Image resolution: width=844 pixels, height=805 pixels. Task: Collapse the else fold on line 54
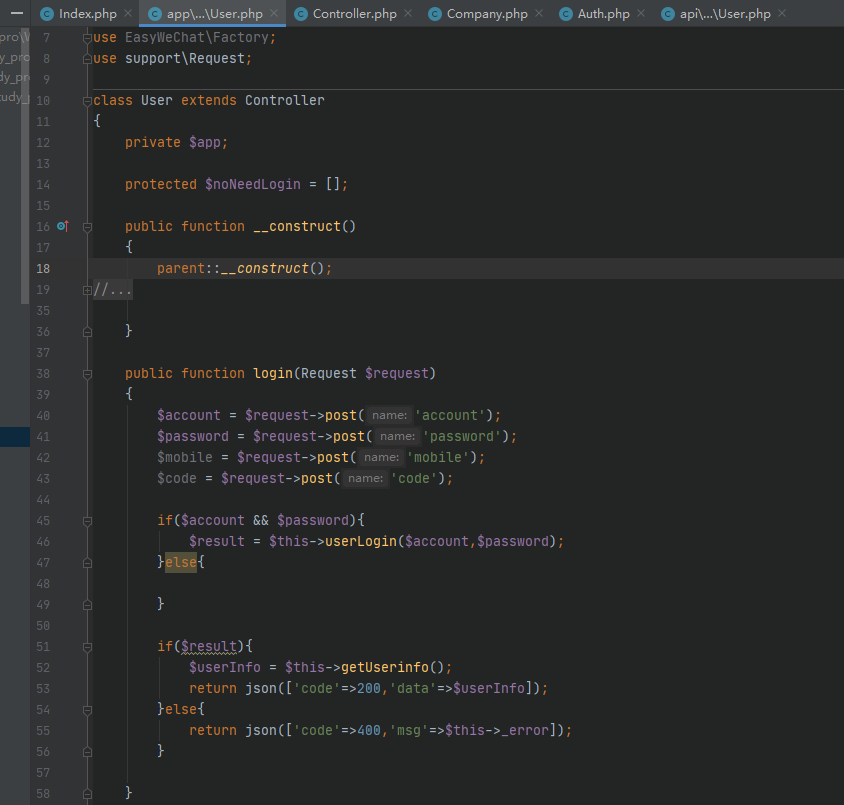87,710
